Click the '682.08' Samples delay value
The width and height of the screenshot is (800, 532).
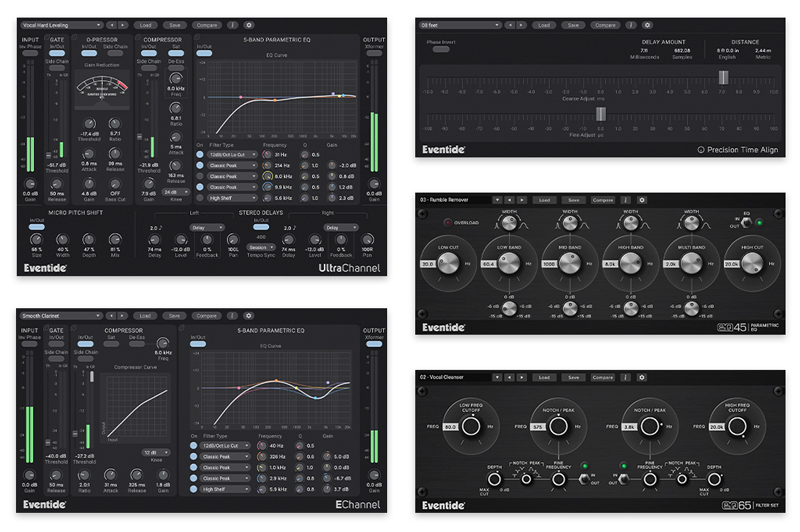pyautogui.click(x=682, y=50)
